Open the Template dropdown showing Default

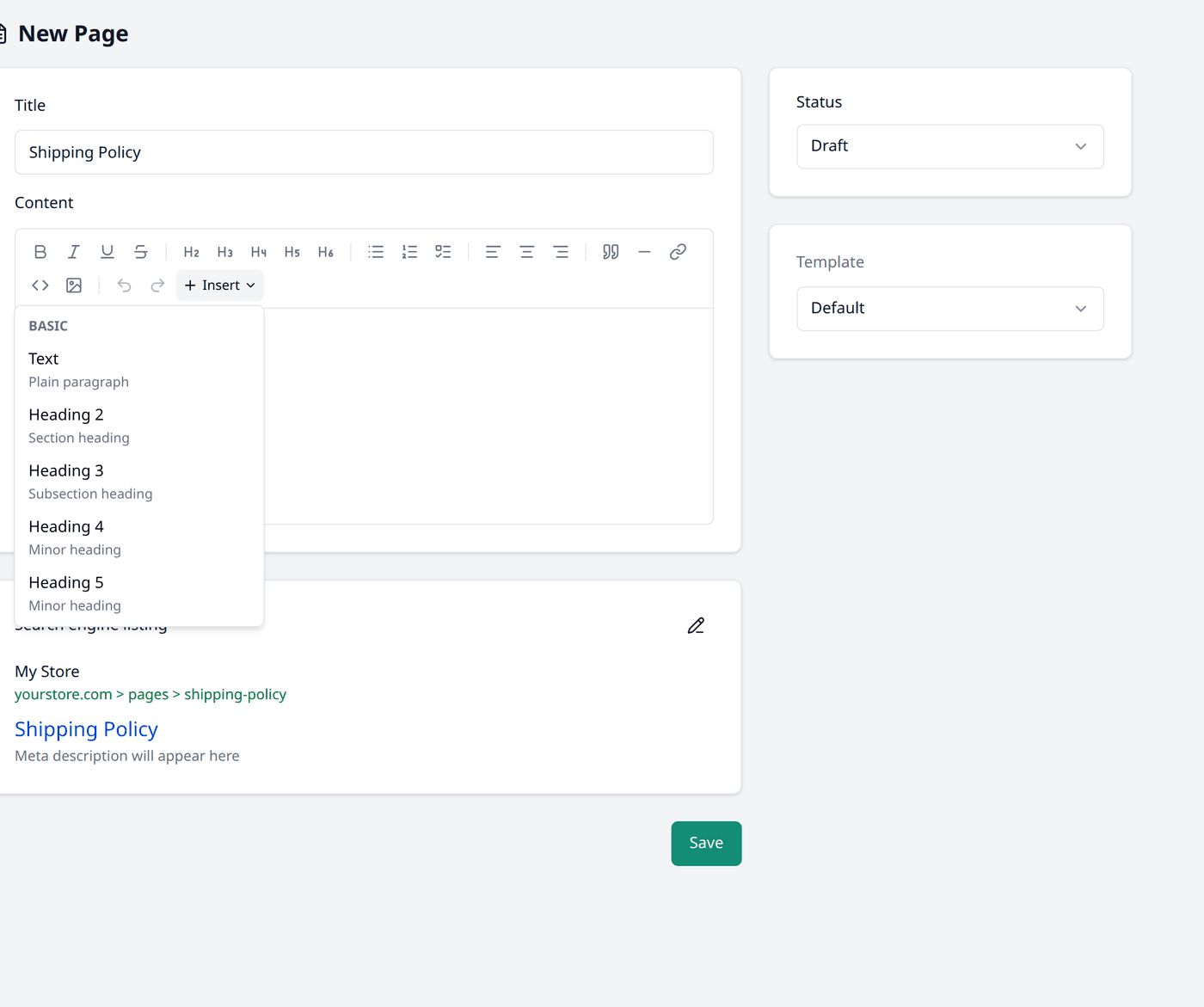[x=950, y=309]
